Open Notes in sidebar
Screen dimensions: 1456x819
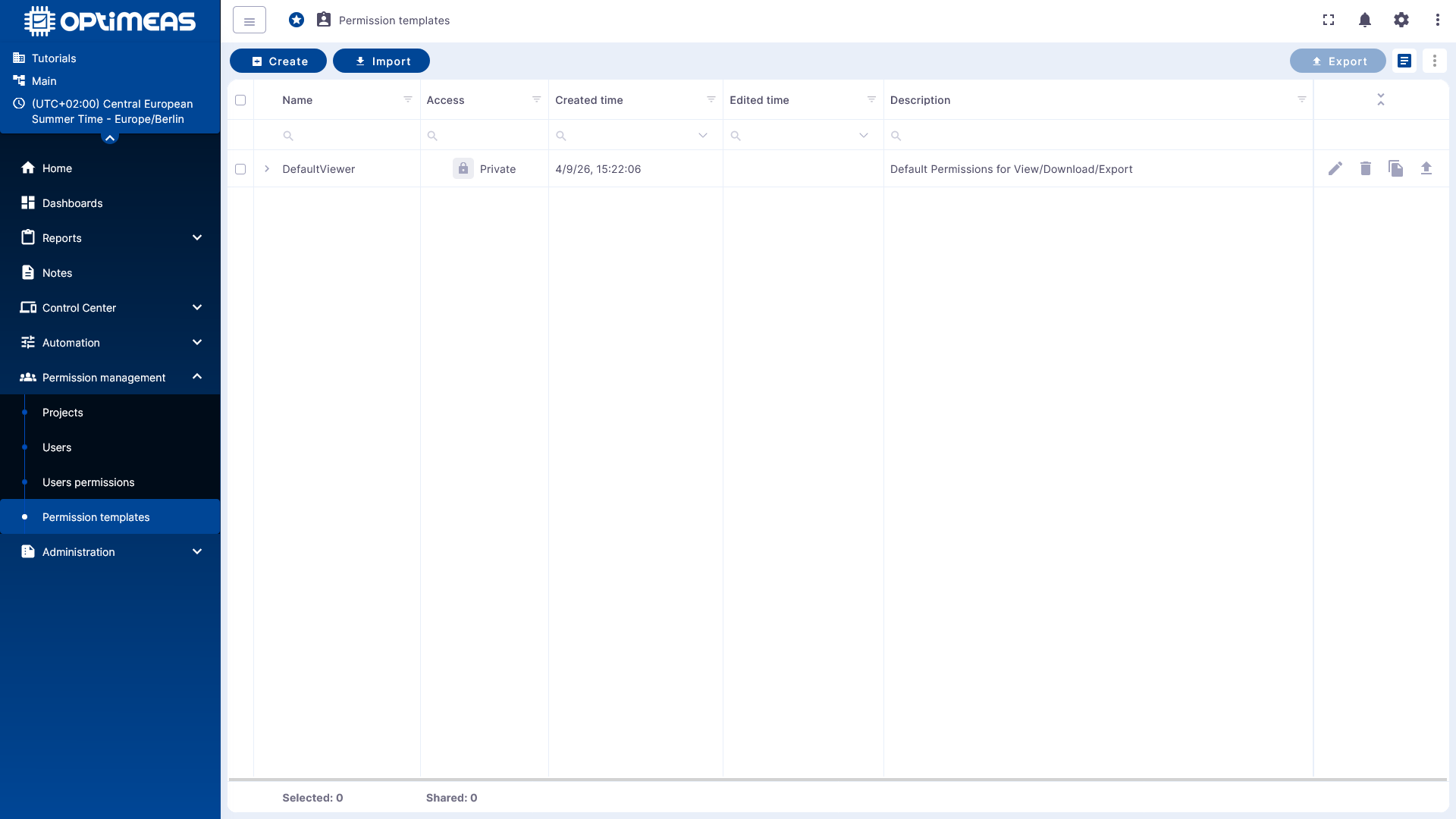pos(110,273)
